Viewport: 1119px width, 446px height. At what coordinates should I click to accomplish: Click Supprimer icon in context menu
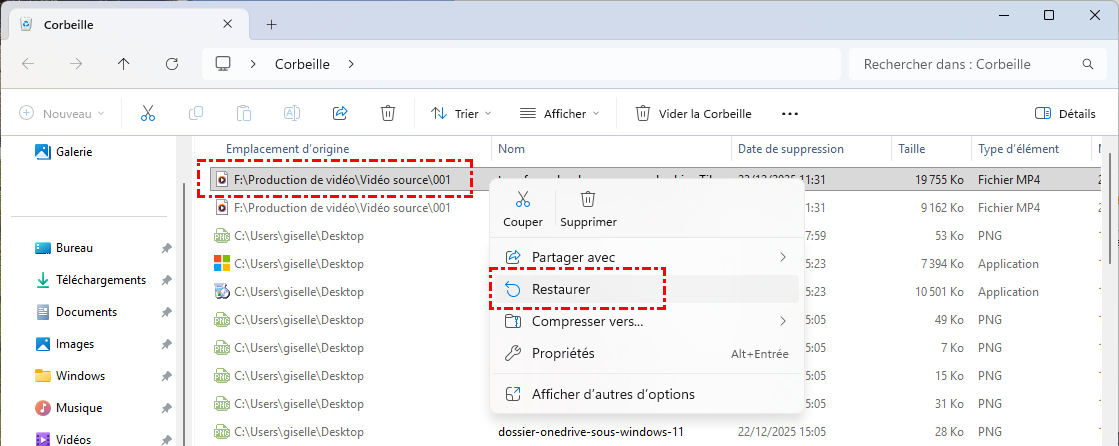[x=588, y=209]
